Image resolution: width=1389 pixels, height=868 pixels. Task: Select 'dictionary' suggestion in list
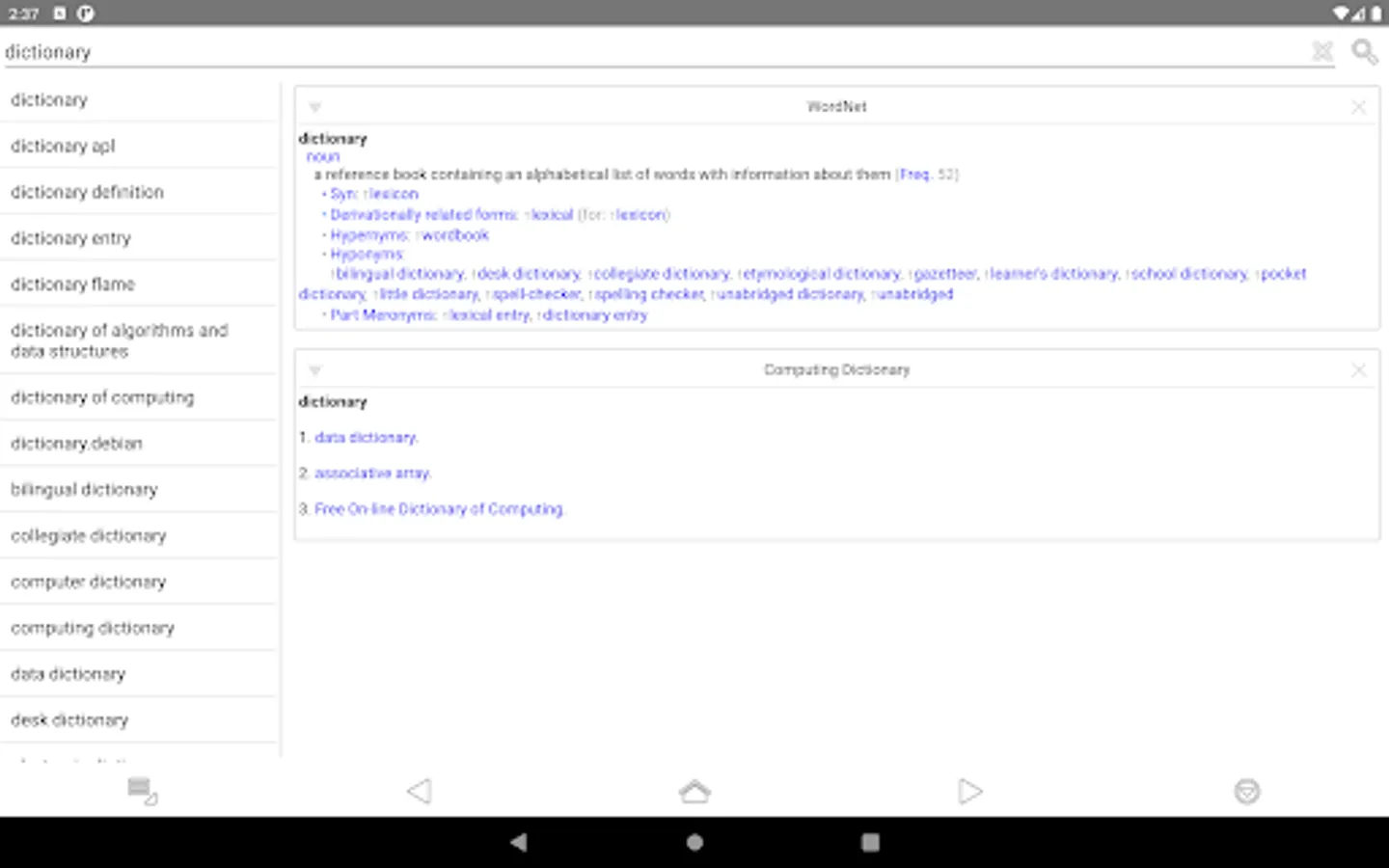pyautogui.click(x=139, y=99)
